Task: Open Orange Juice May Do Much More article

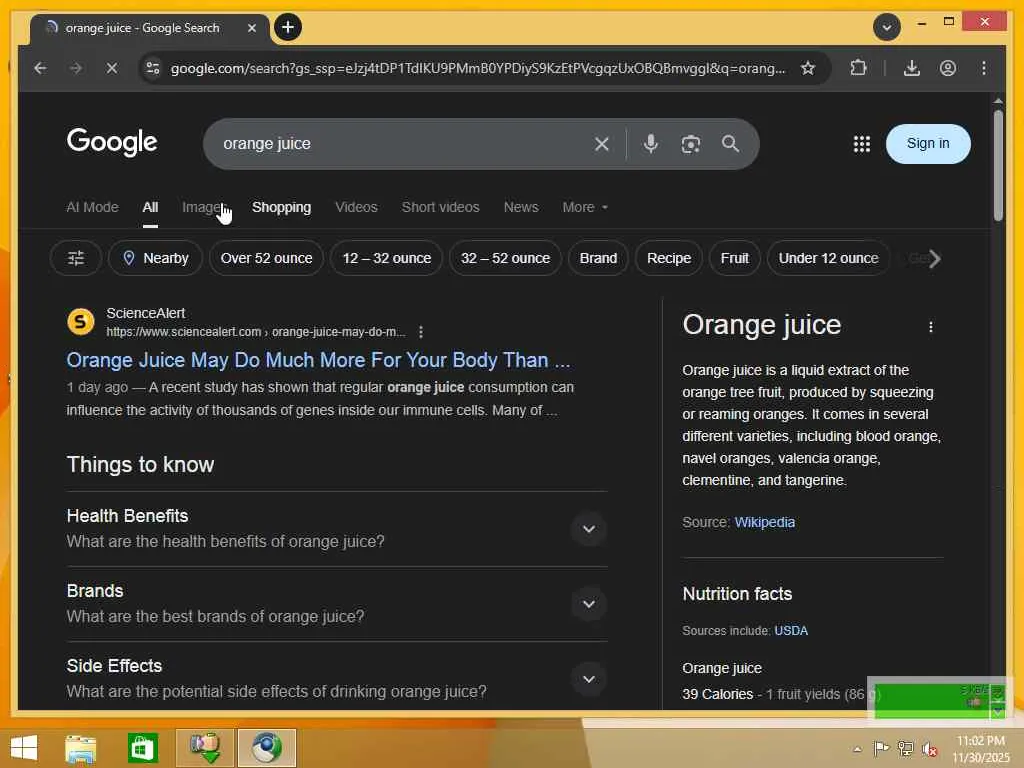Action: coord(318,360)
